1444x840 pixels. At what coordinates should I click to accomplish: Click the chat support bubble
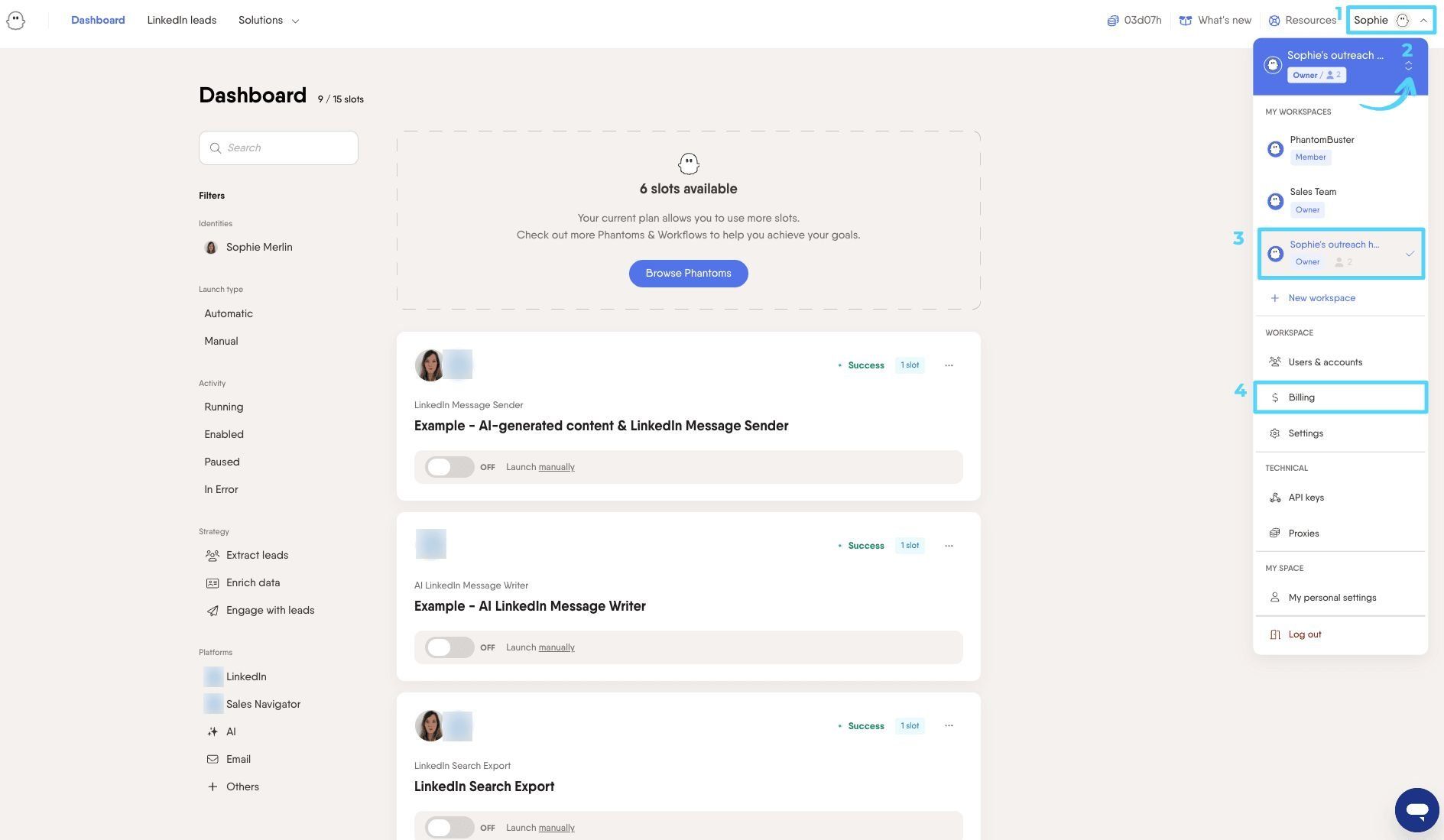tap(1416, 809)
